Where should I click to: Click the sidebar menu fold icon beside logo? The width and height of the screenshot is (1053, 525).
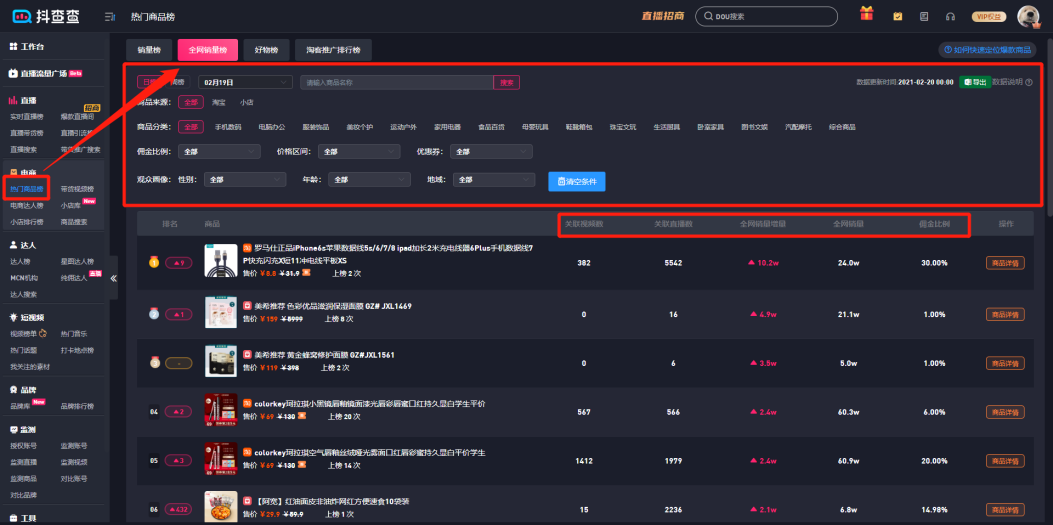pos(109,17)
